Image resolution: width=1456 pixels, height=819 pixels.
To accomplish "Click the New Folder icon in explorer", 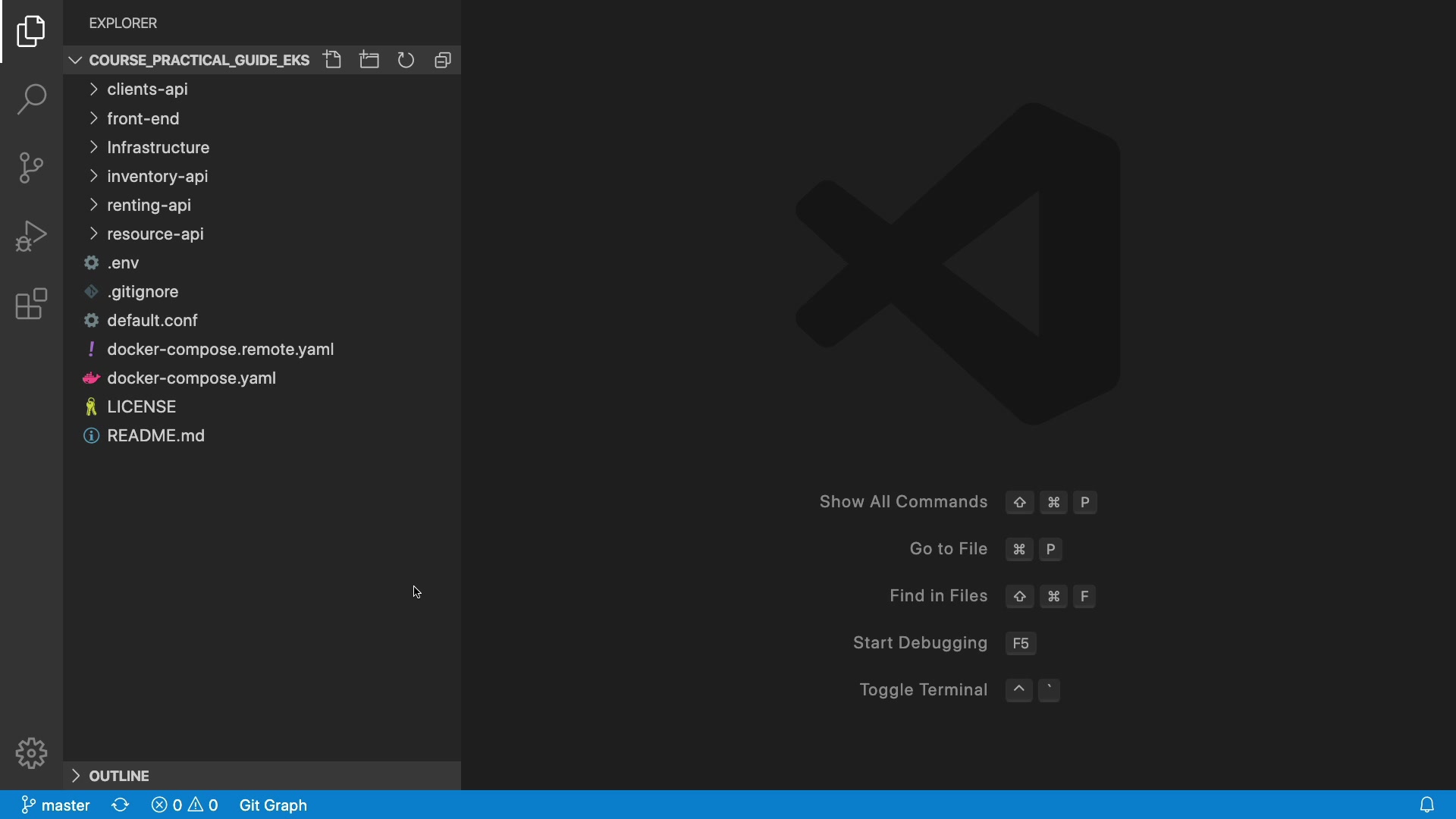I will (x=369, y=60).
